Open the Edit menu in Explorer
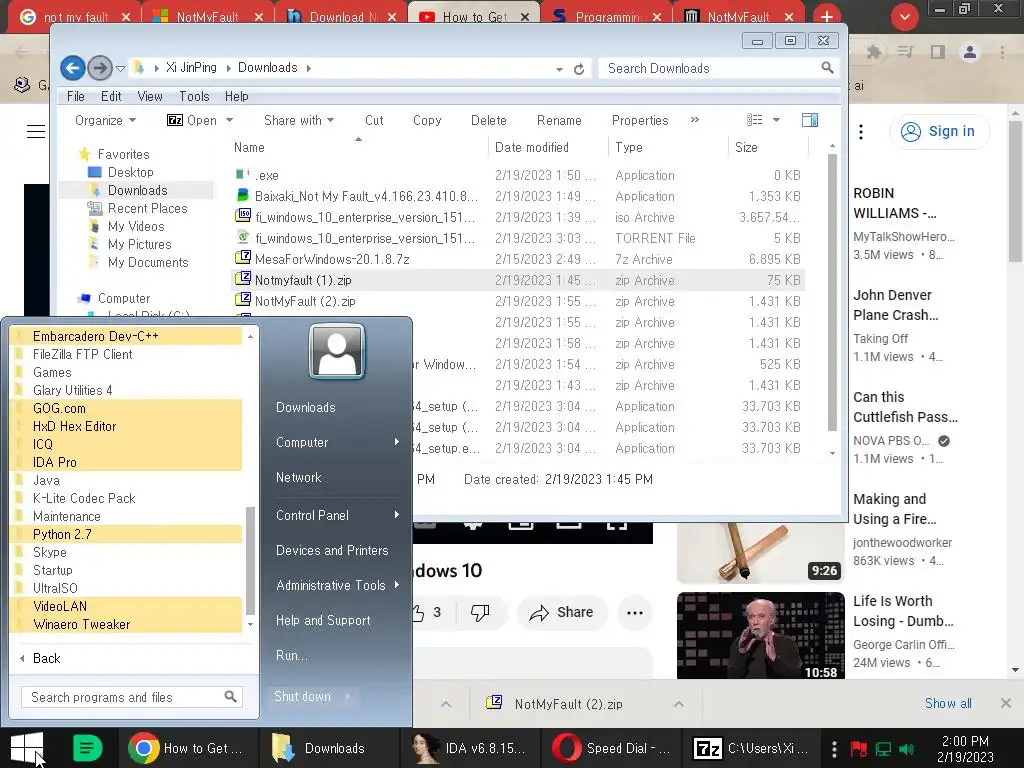The width and height of the screenshot is (1024, 768). click(x=111, y=96)
